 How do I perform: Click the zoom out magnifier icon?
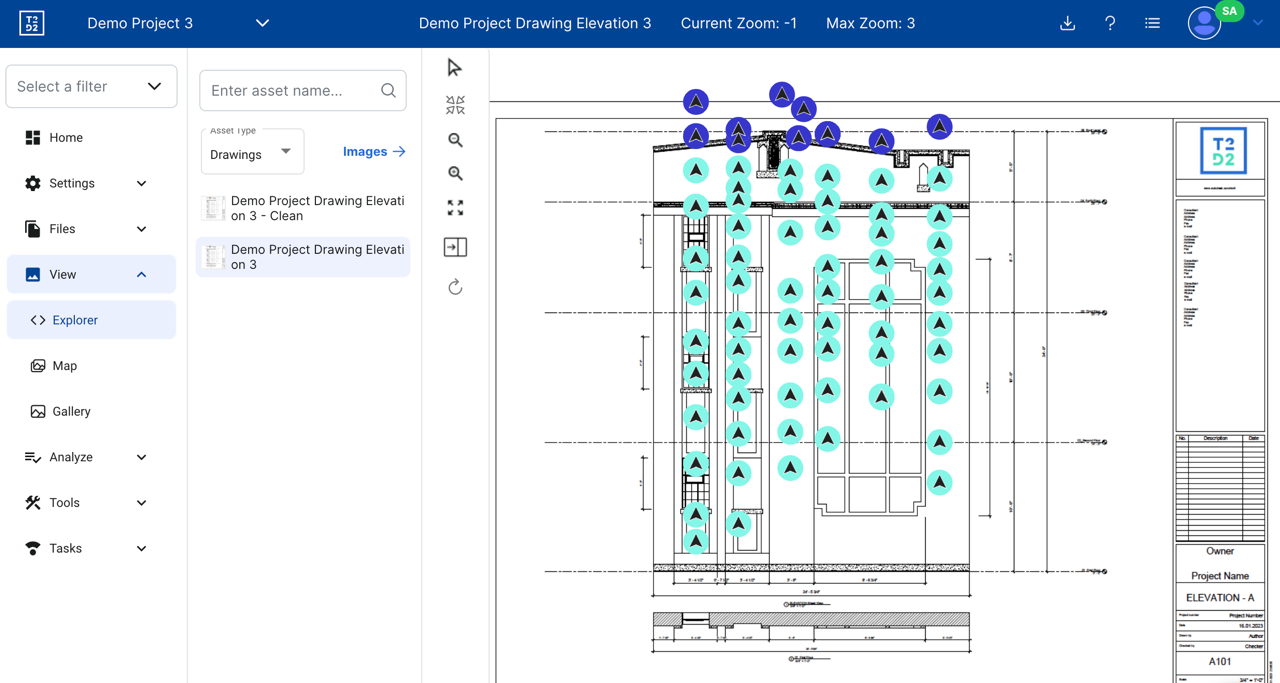[455, 140]
